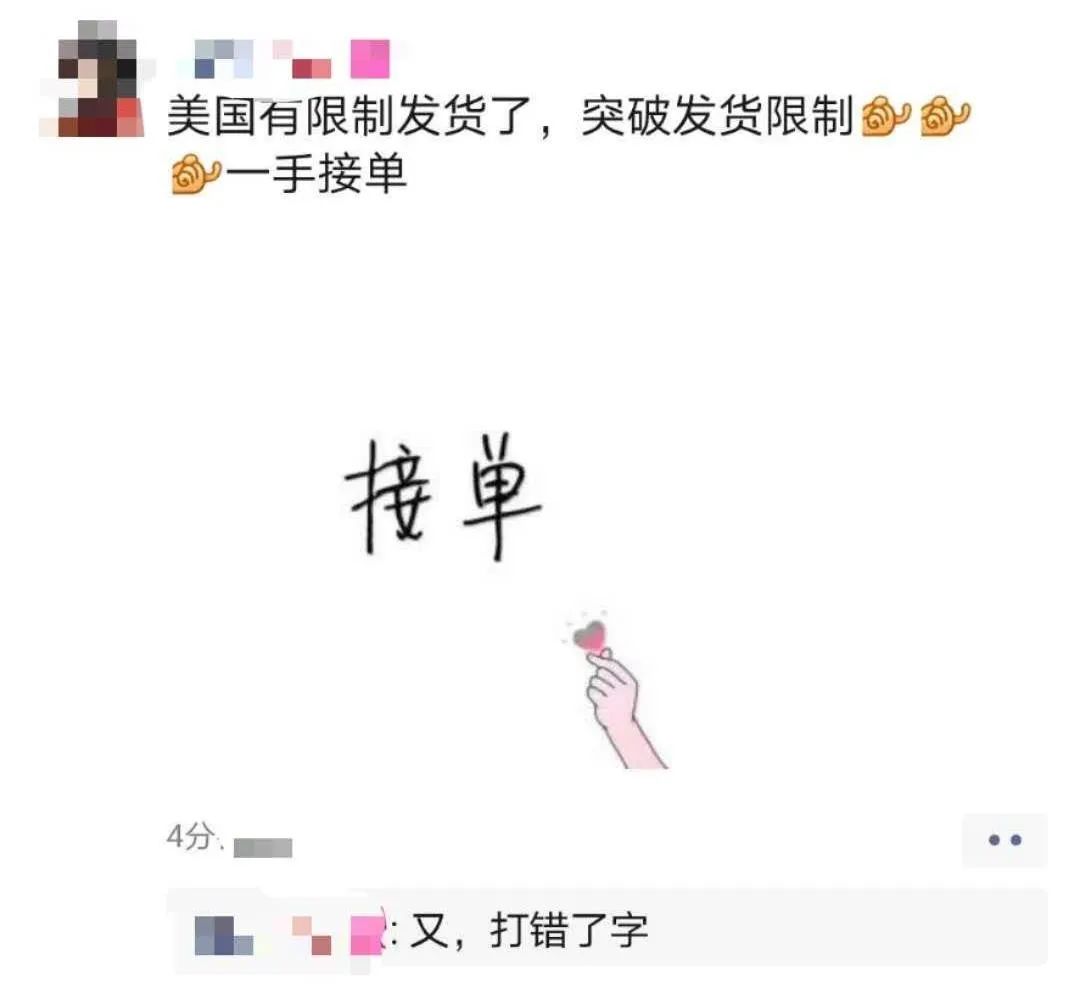Click the gray blurred text beside the timestamp

tap(263, 847)
